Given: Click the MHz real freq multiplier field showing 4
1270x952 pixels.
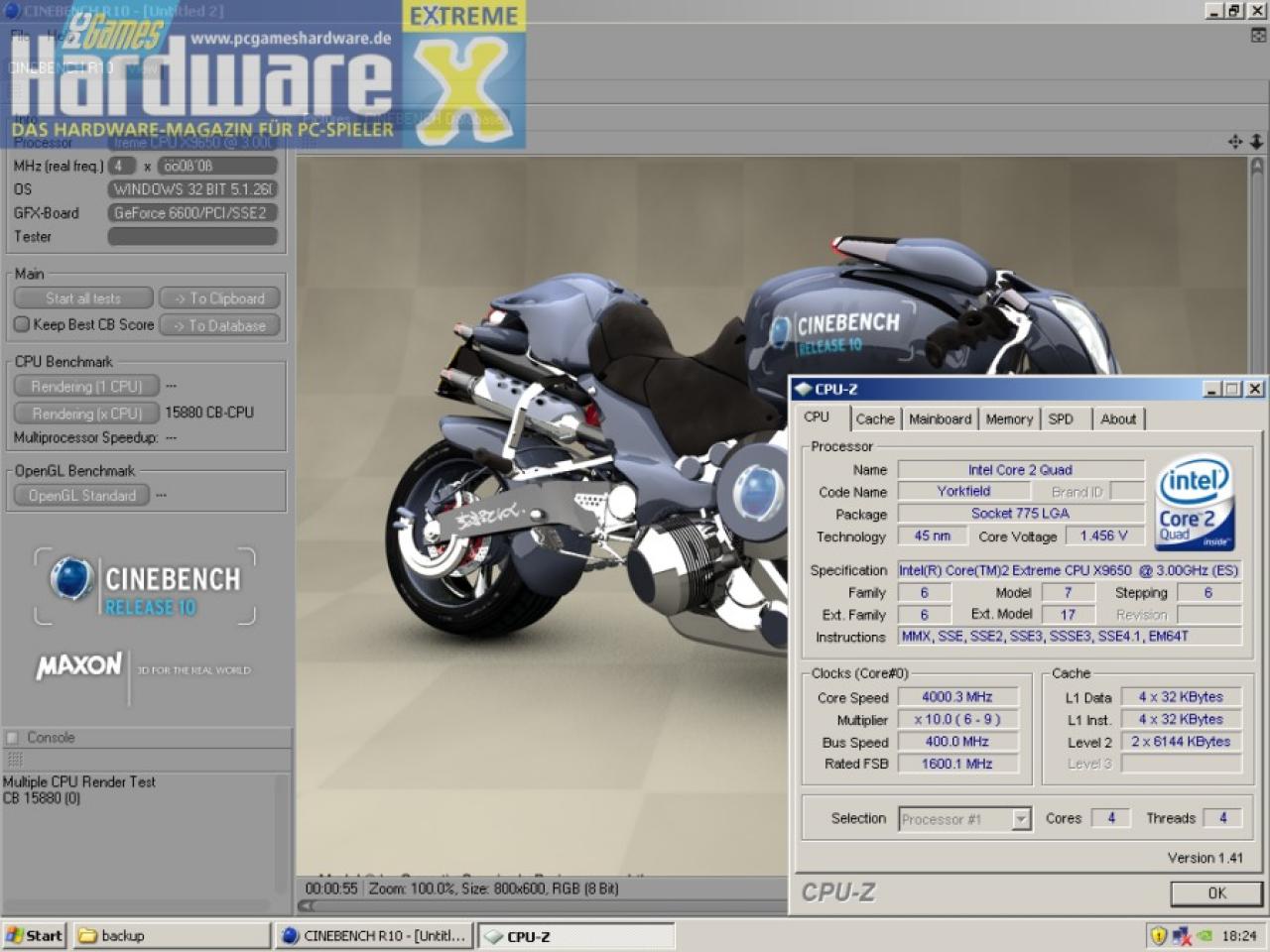Looking at the screenshot, I should tap(122, 166).
